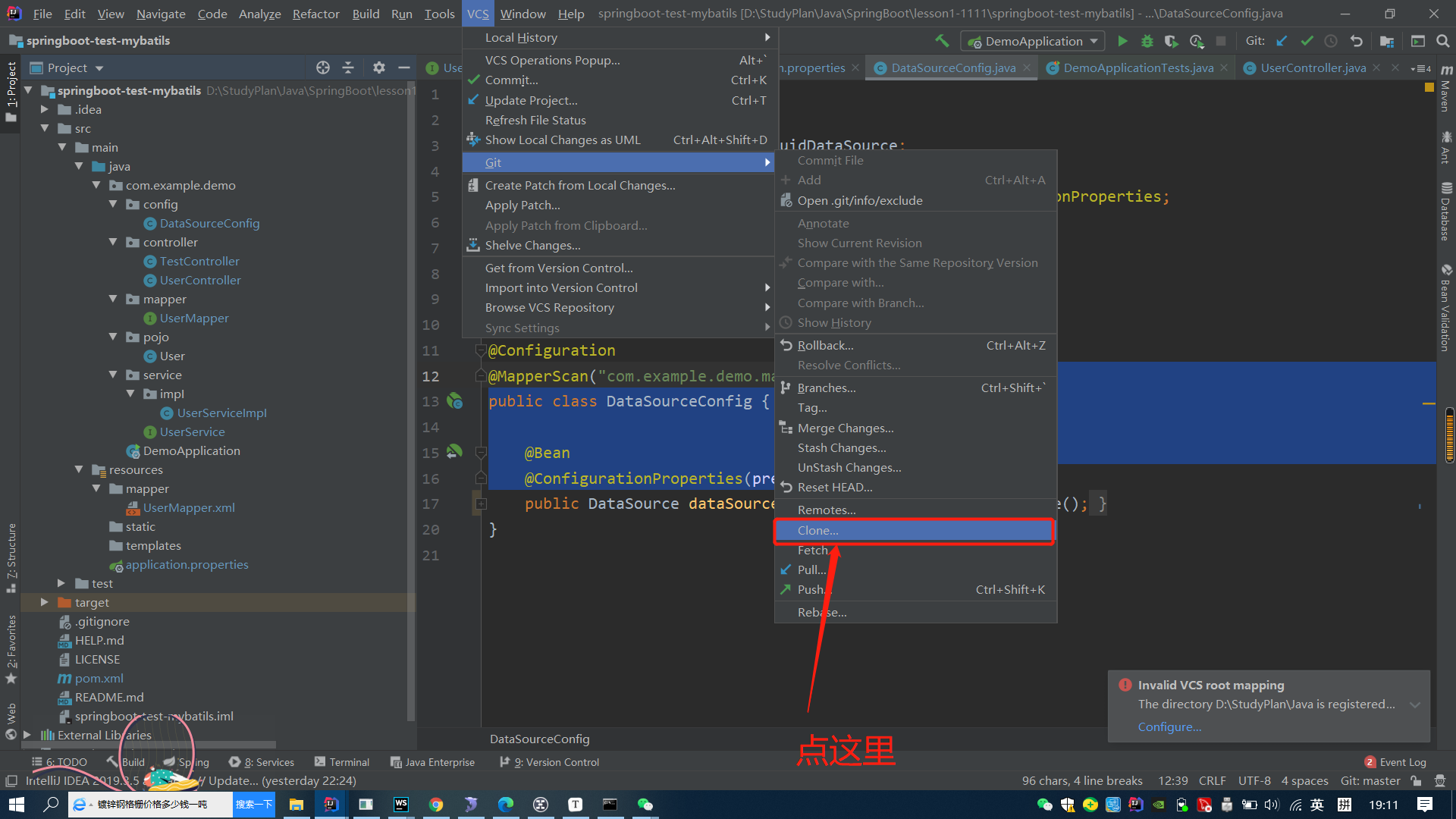Click the Git commit checkmark icon

tap(1307, 41)
